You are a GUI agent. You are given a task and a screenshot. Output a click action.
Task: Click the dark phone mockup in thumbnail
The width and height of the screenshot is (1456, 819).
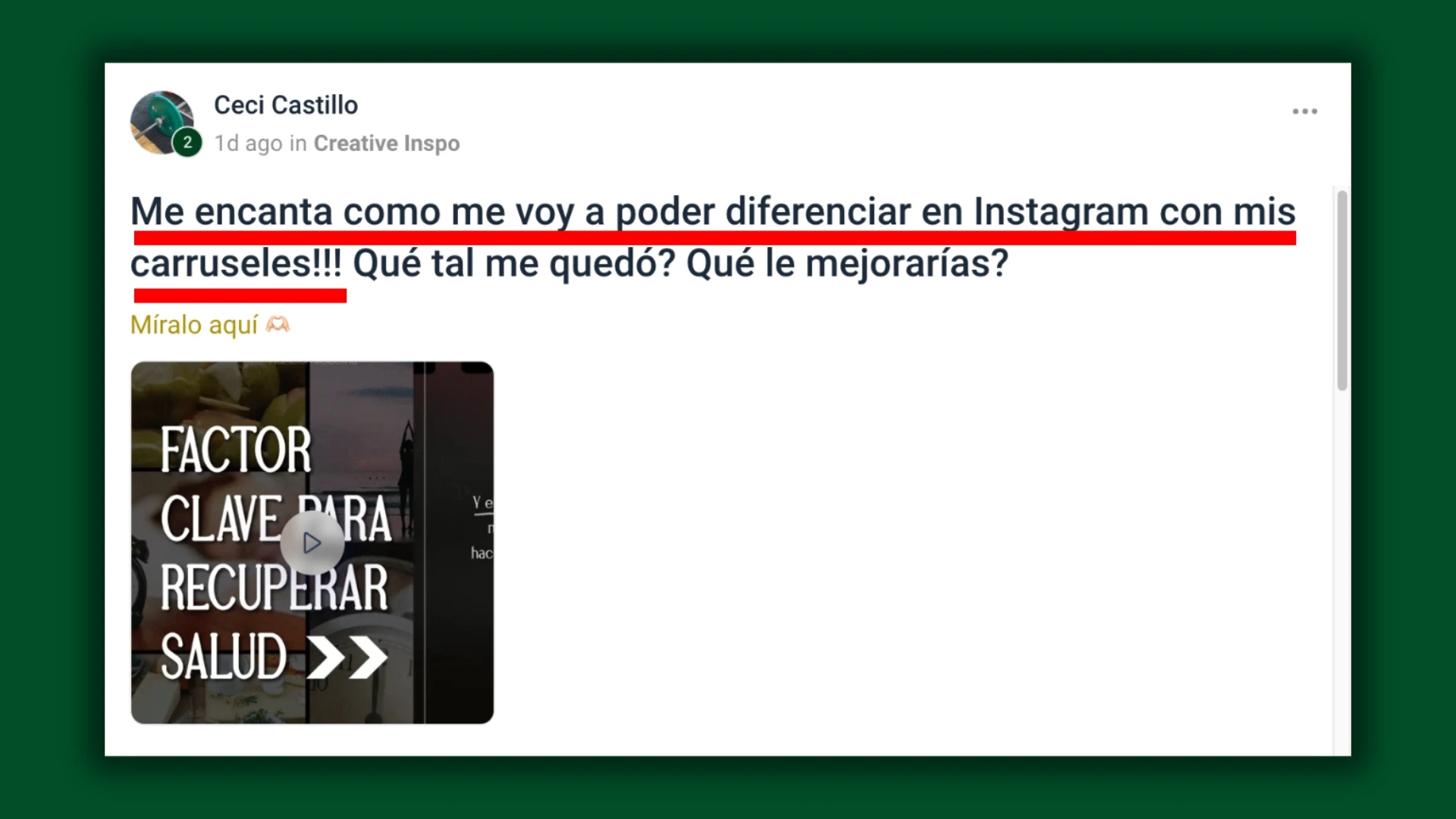coord(459,542)
